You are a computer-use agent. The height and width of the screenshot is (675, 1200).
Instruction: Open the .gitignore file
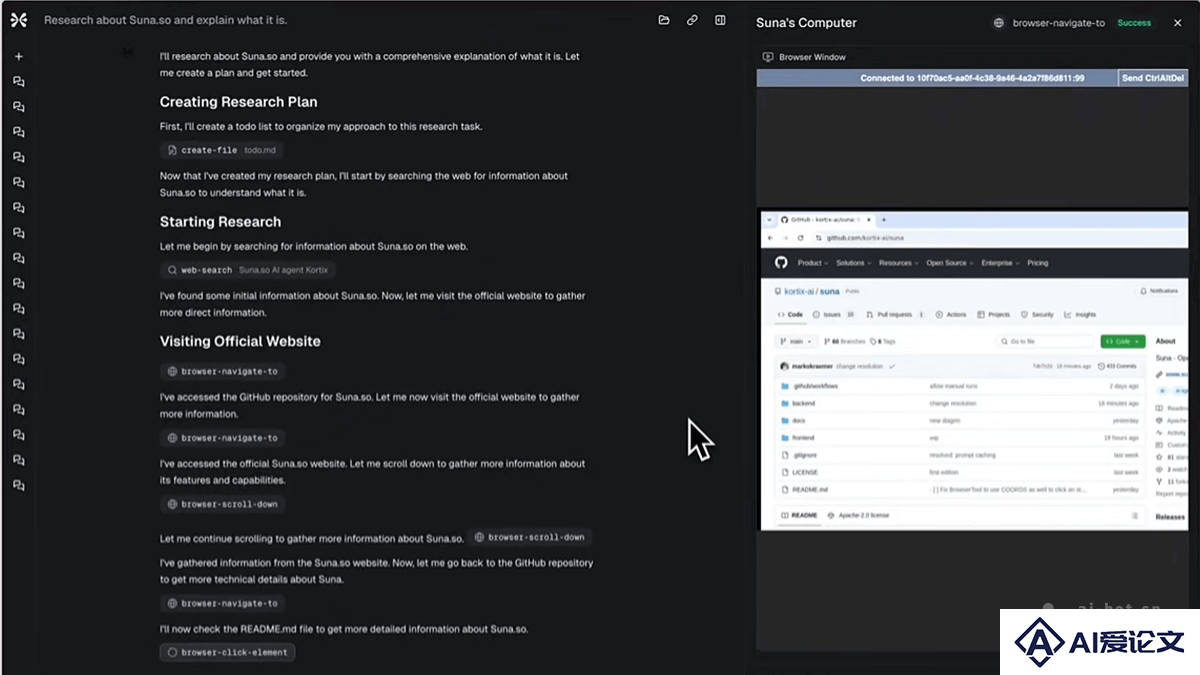[x=804, y=455]
